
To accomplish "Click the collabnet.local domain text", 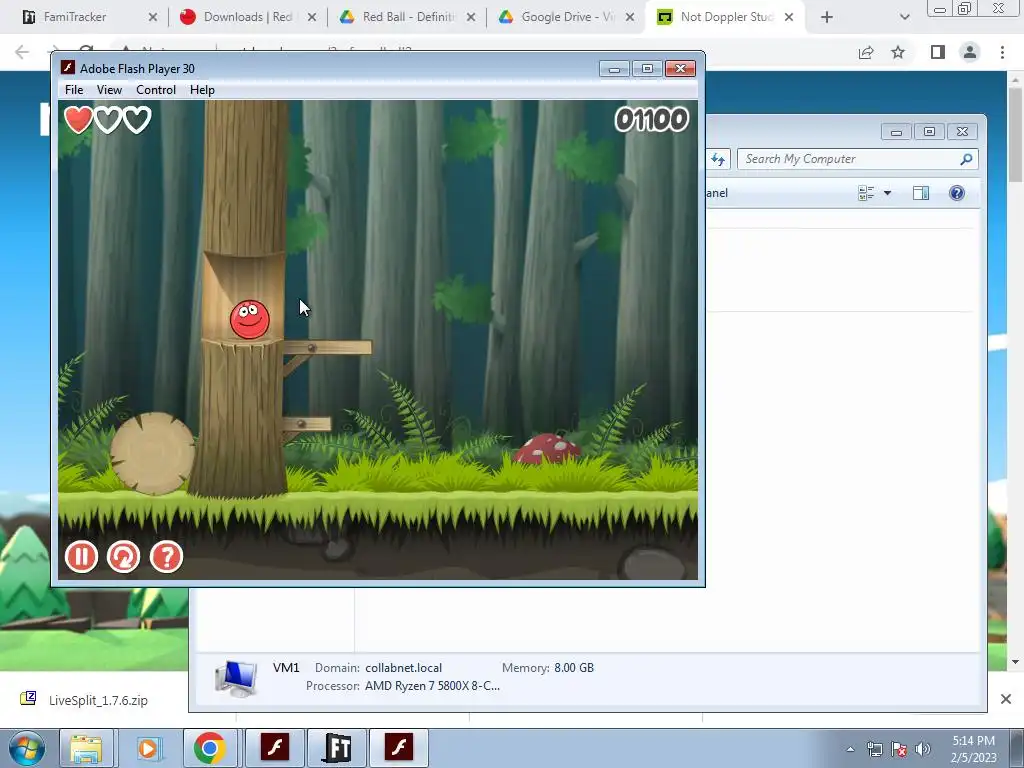I will coord(403,667).
